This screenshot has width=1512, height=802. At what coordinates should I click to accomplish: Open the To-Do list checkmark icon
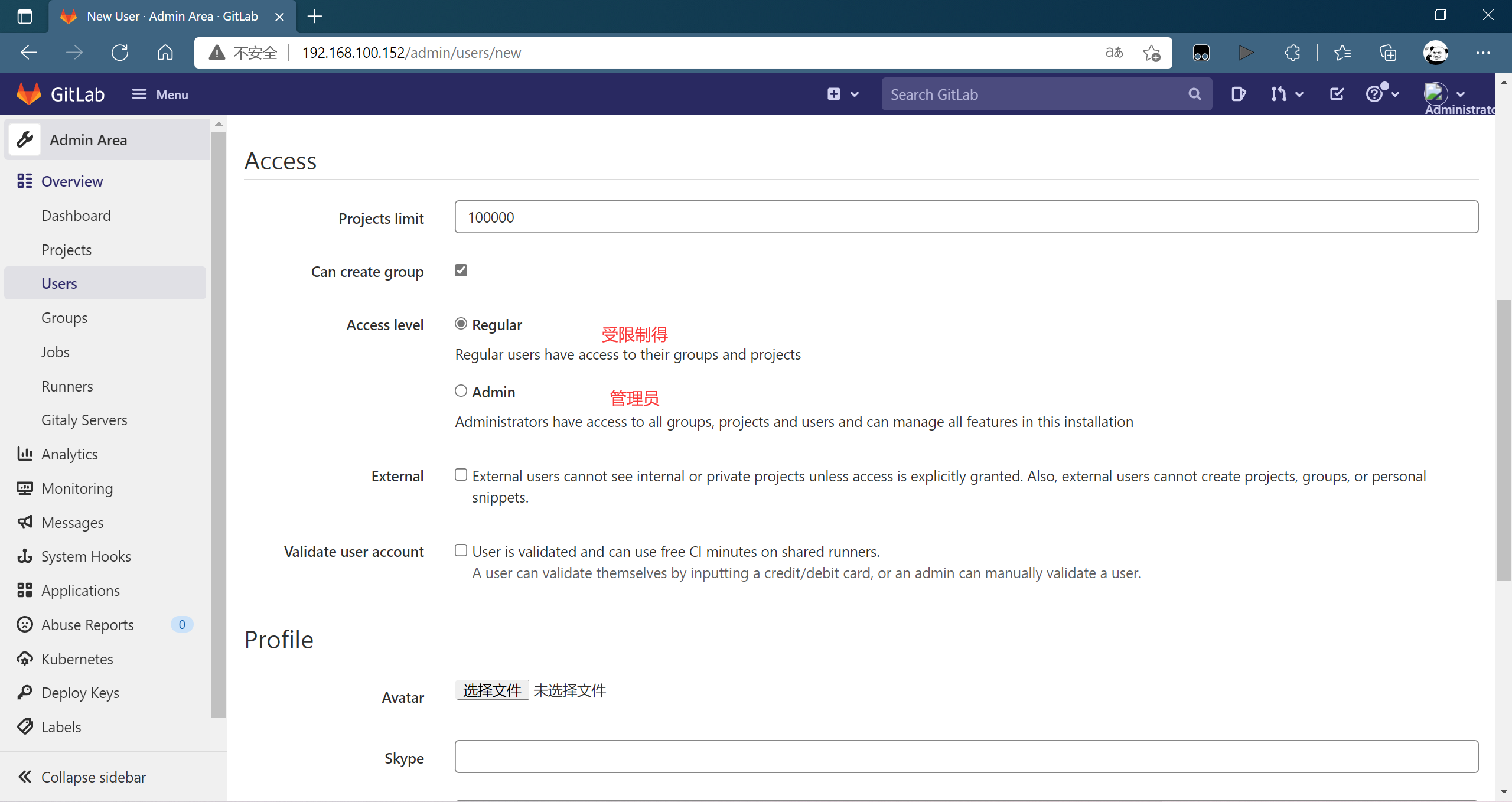click(x=1337, y=94)
